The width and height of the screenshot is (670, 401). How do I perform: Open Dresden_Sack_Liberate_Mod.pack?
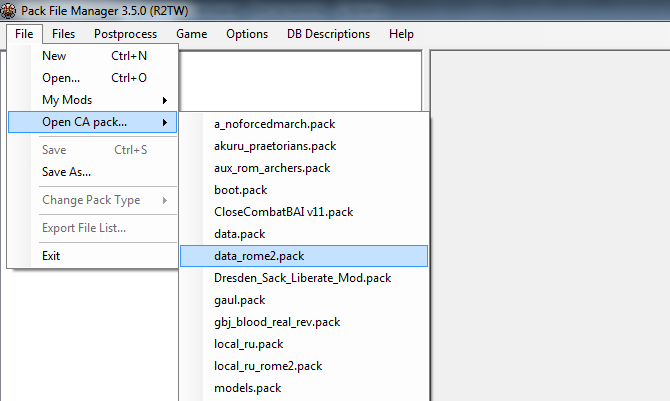point(302,278)
